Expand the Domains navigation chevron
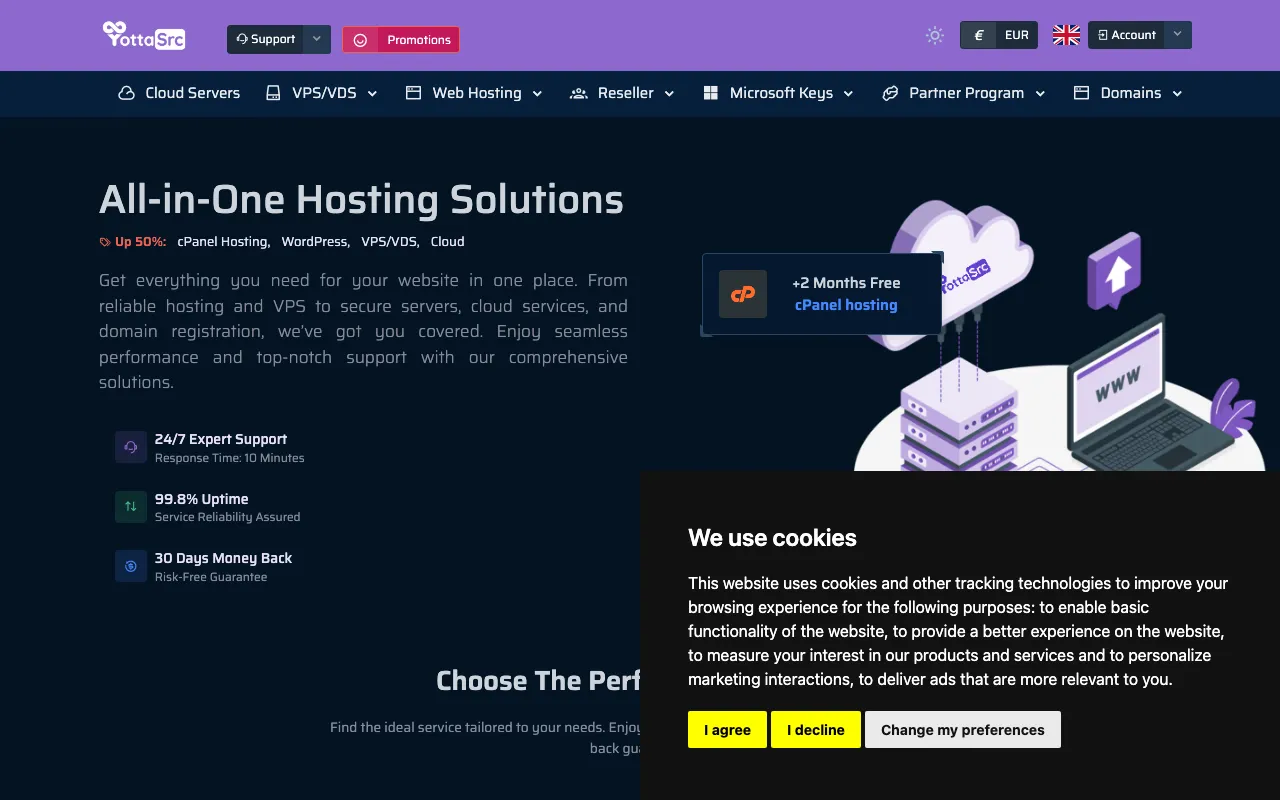1280x800 pixels. pos(1177,94)
